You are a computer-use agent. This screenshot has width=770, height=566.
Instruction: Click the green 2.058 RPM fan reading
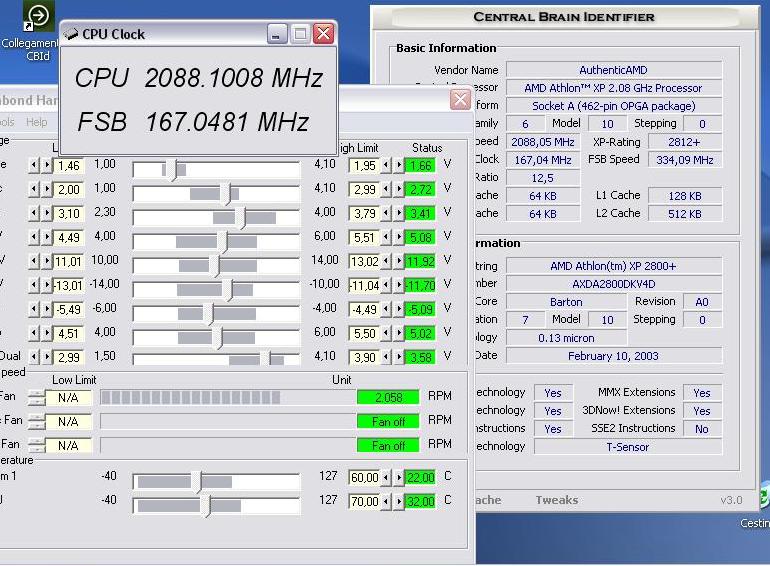388,397
